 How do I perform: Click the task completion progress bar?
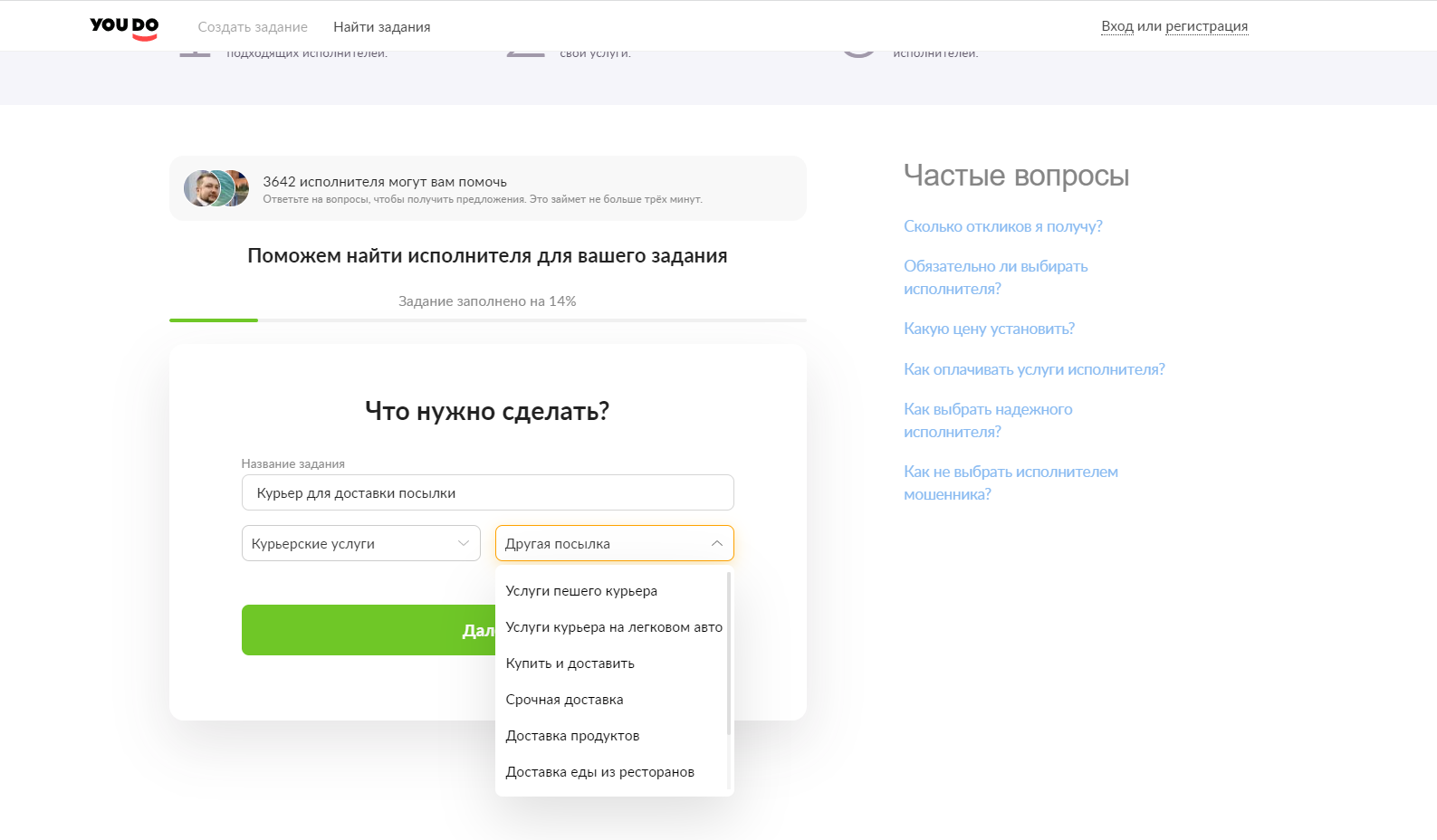tap(487, 320)
